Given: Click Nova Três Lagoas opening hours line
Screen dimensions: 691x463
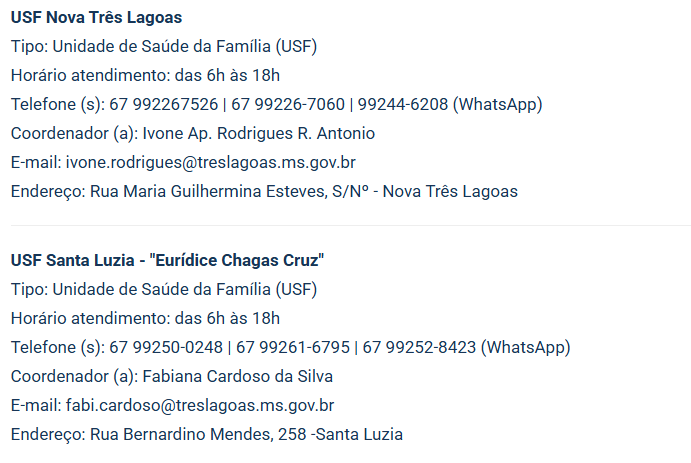Looking at the screenshot, I should pos(145,76).
